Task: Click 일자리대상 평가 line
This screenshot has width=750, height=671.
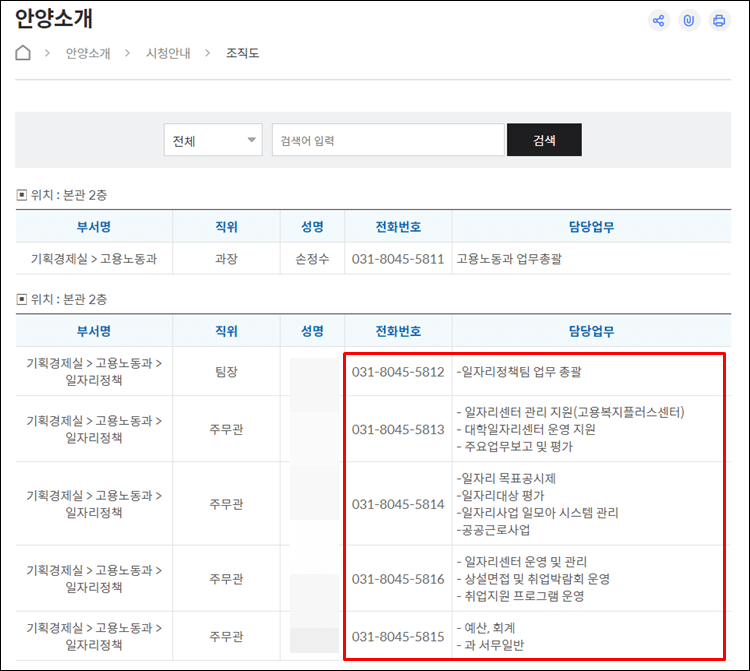Action: (500, 495)
